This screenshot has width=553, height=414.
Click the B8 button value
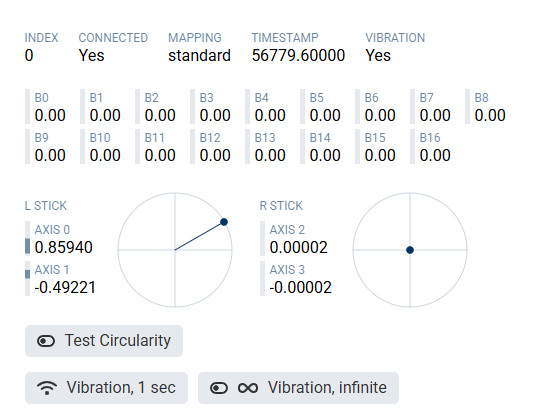click(x=490, y=115)
